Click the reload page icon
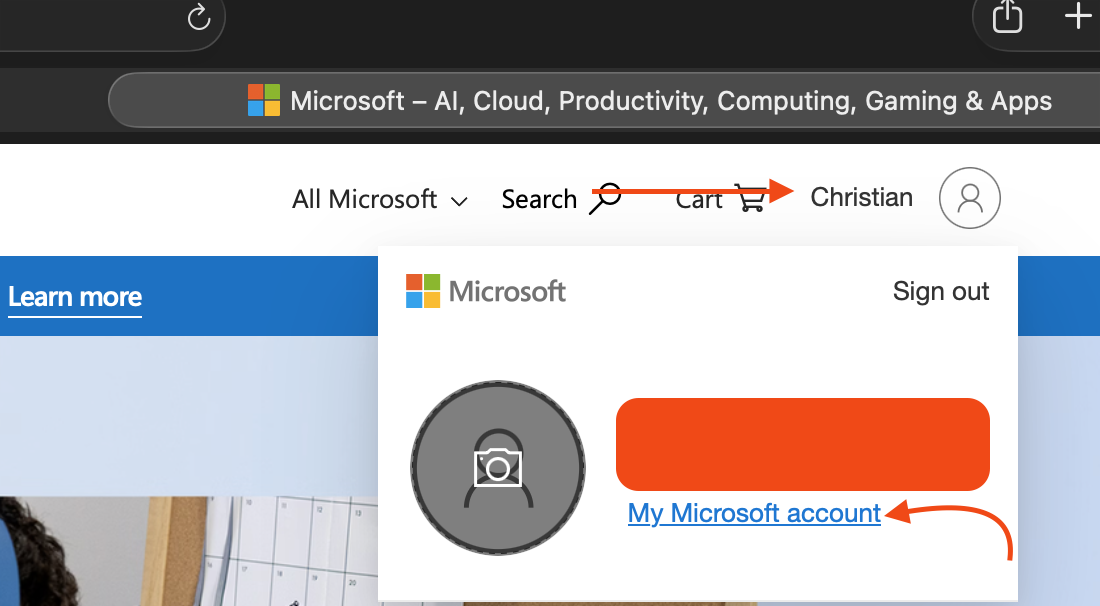1100x606 pixels. pos(199,18)
